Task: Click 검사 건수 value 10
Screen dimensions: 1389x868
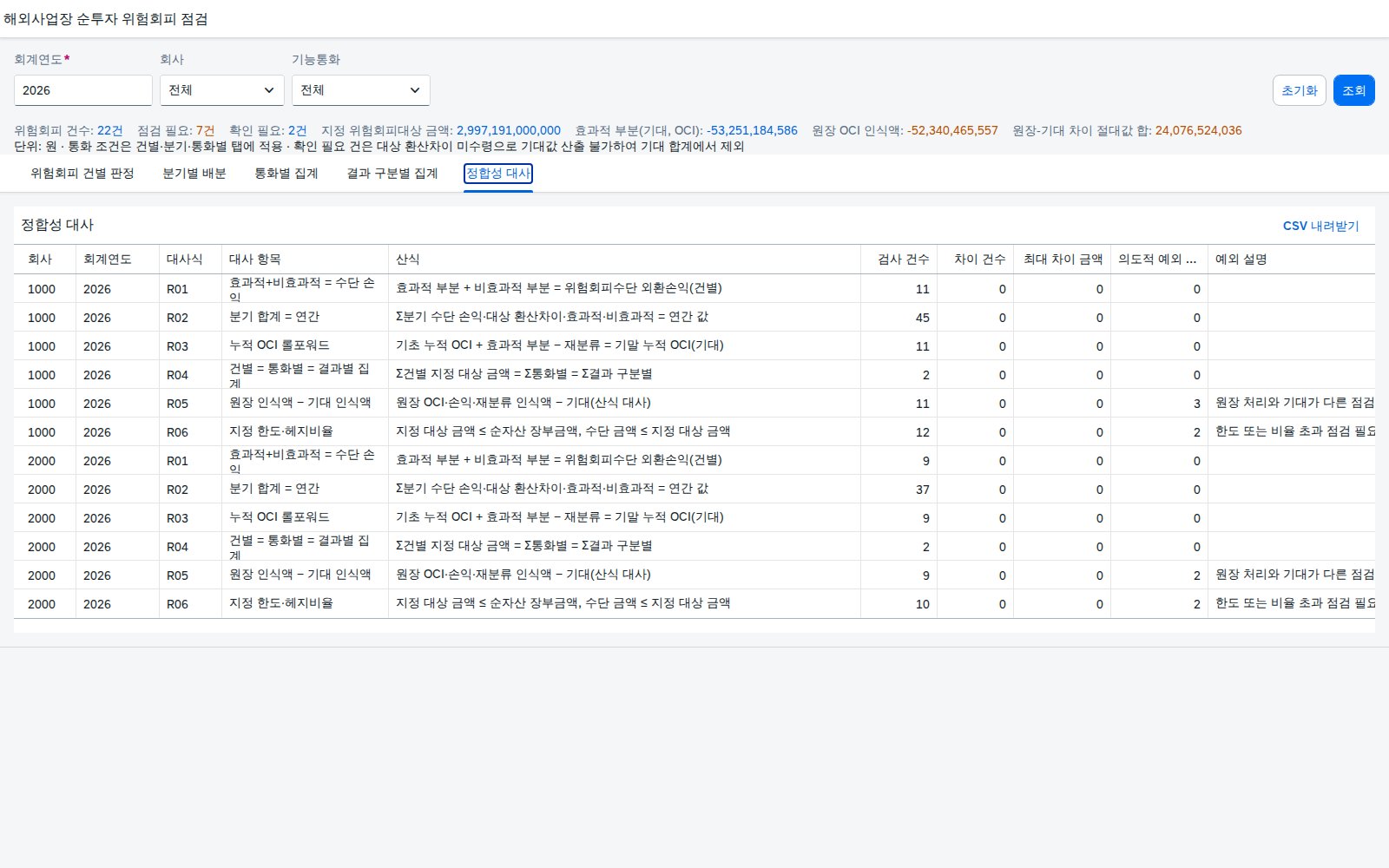Action: click(923, 604)
